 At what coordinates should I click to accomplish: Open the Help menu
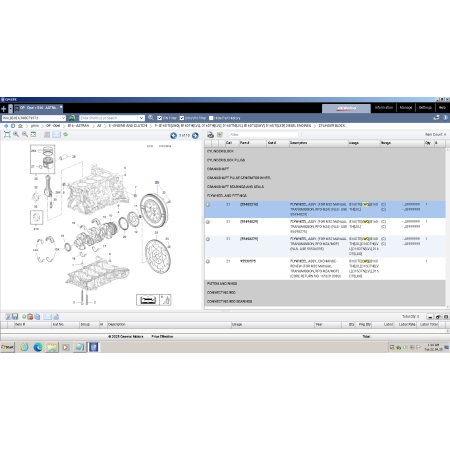point(442,108)
